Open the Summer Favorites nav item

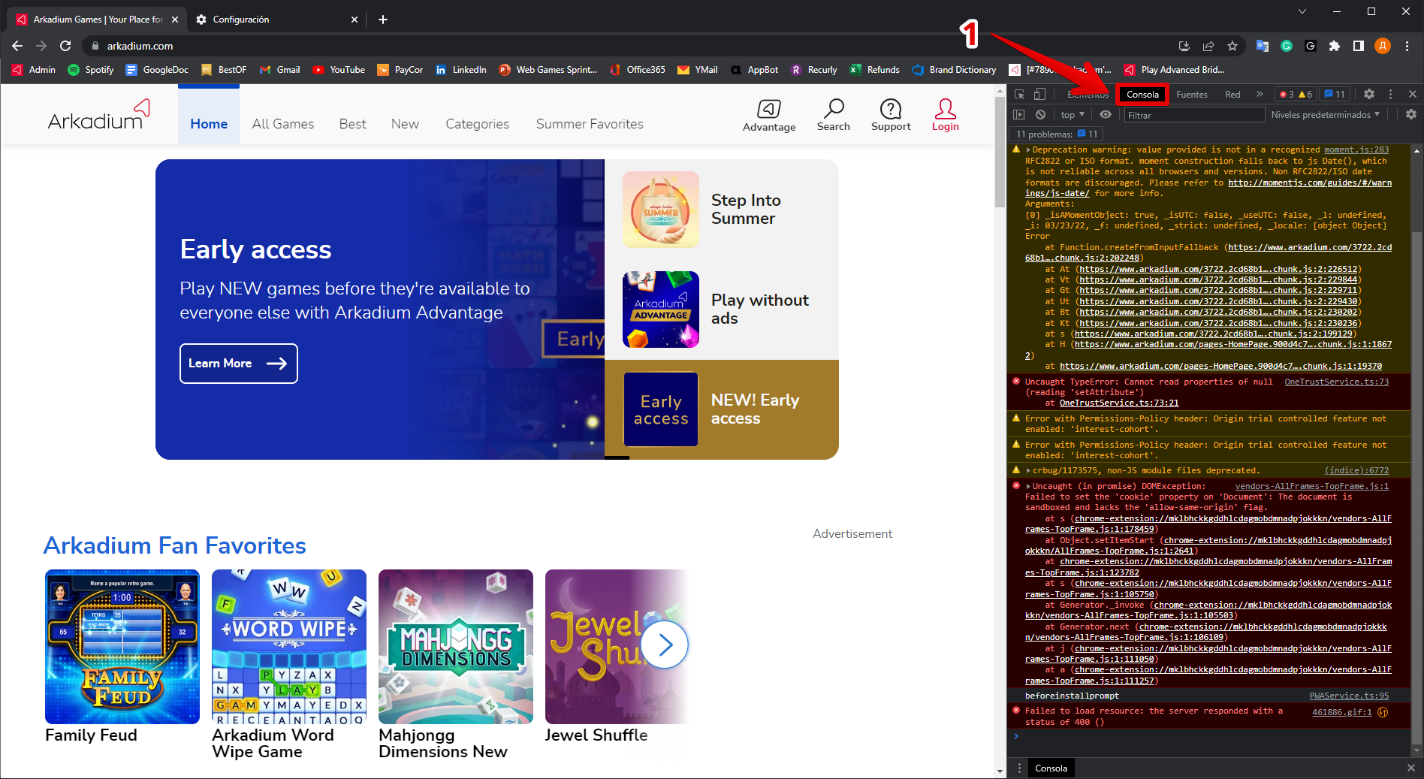pyautogui.click(x=590, y=124)
